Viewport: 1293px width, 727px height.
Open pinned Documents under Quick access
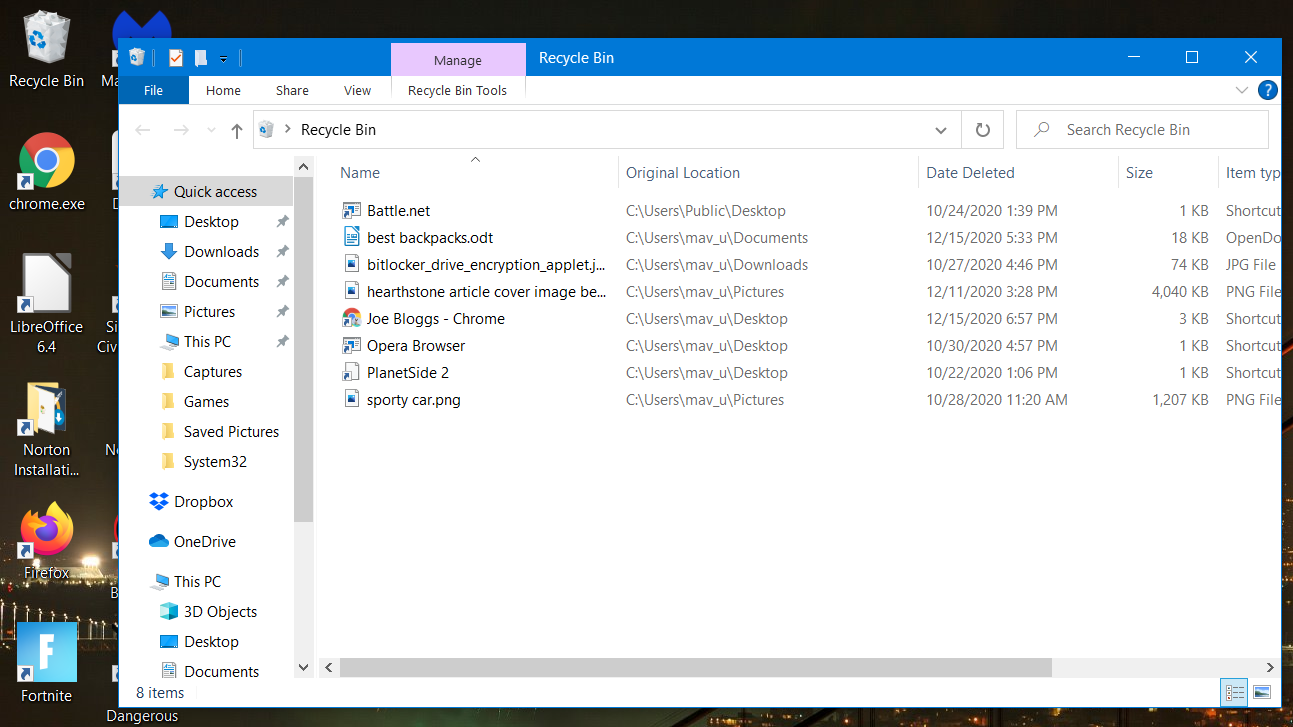pos(221,282)
